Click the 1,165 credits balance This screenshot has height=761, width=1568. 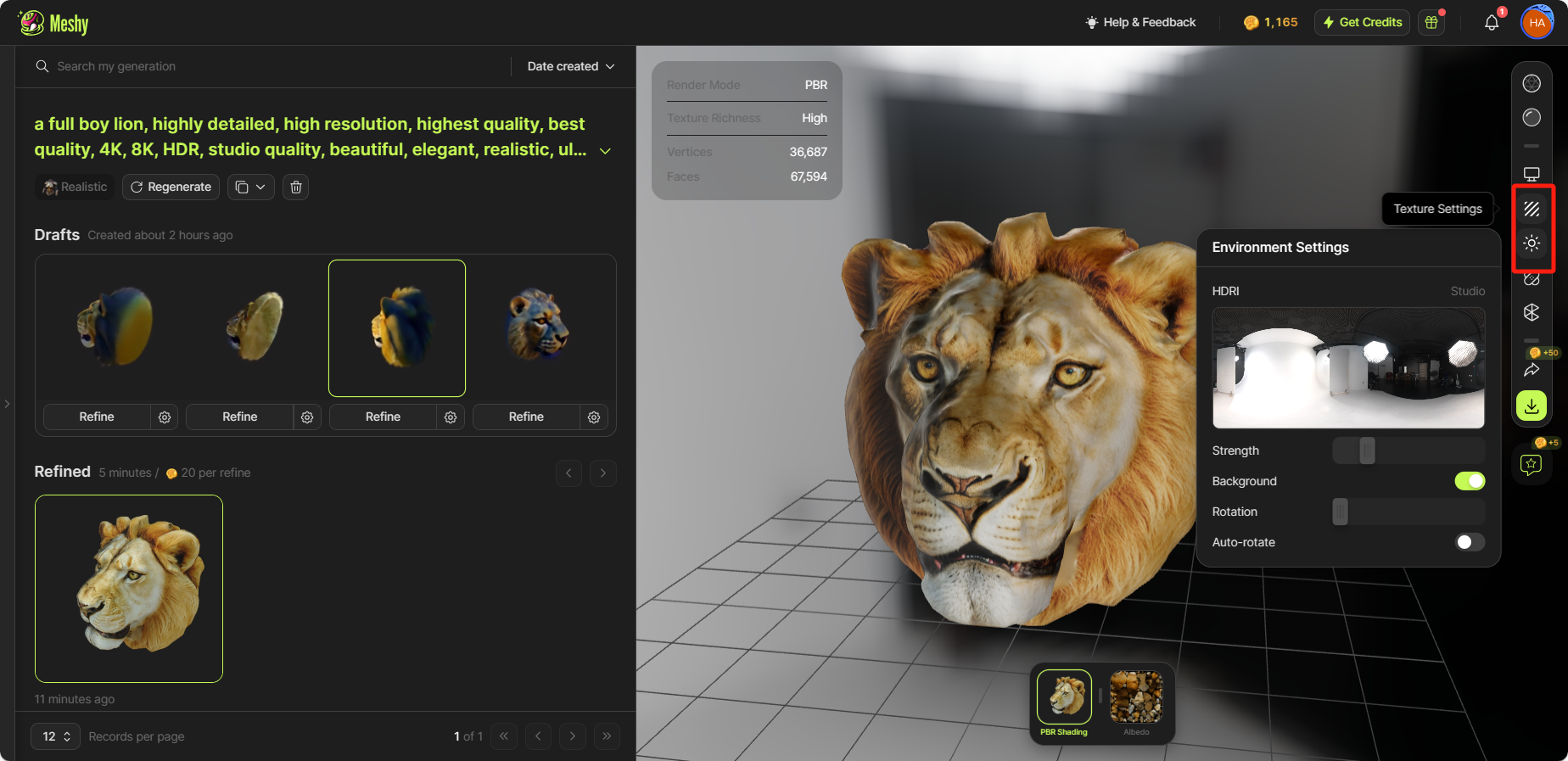[1270, 22]
